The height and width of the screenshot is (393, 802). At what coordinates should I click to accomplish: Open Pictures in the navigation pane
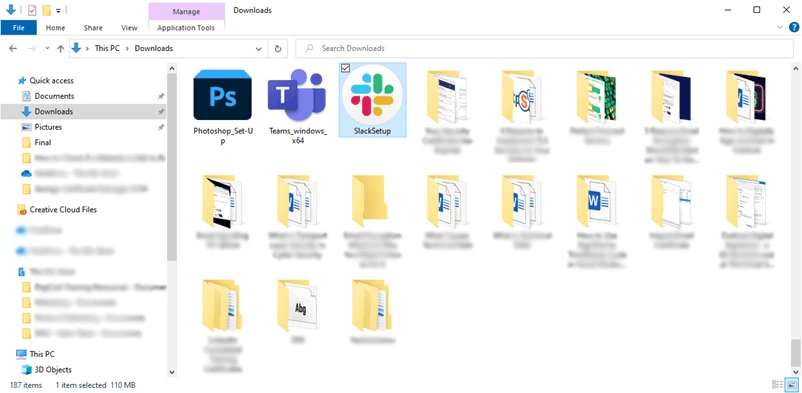pos(48,127)
